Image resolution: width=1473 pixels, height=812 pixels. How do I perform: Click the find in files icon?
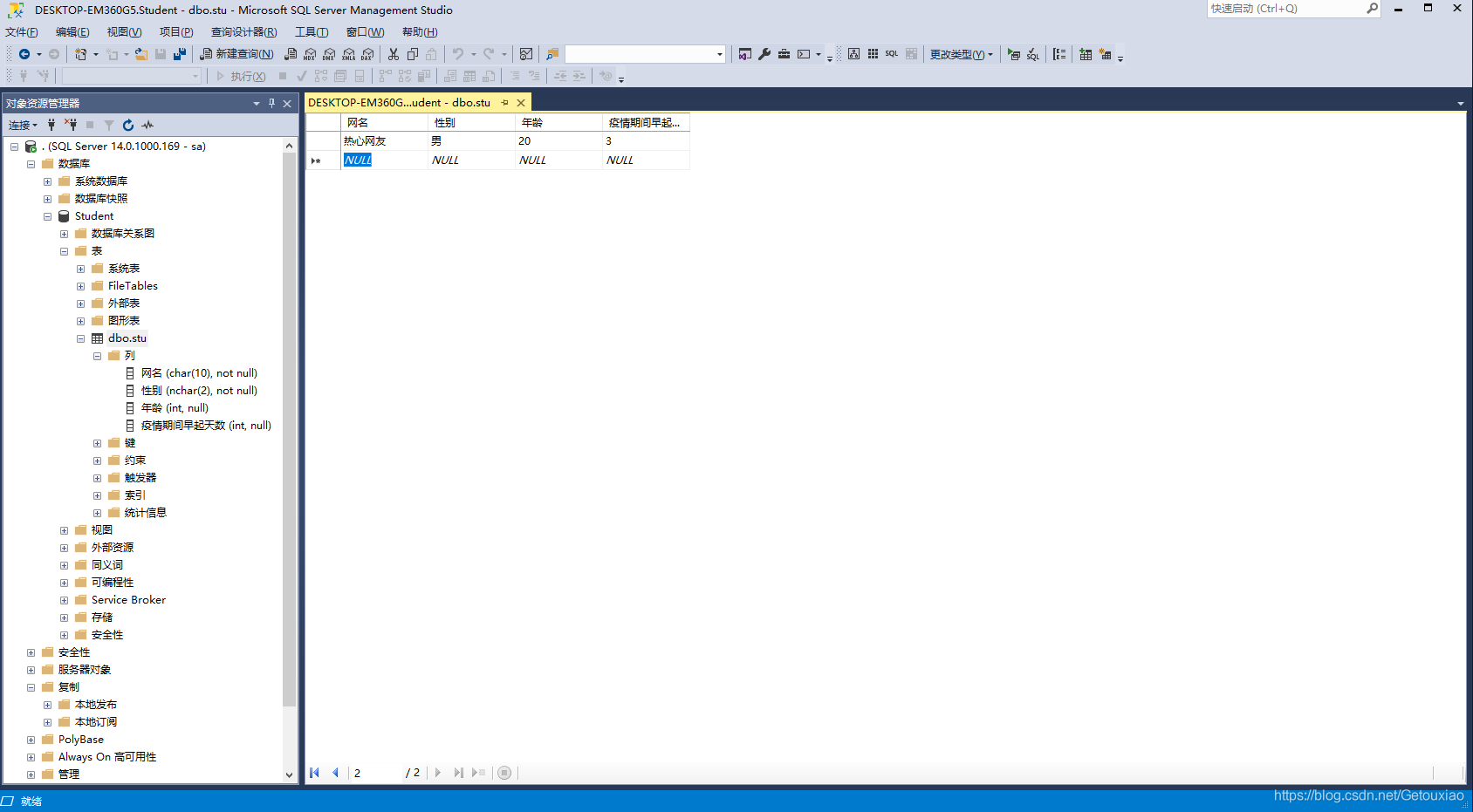(552, 54)
